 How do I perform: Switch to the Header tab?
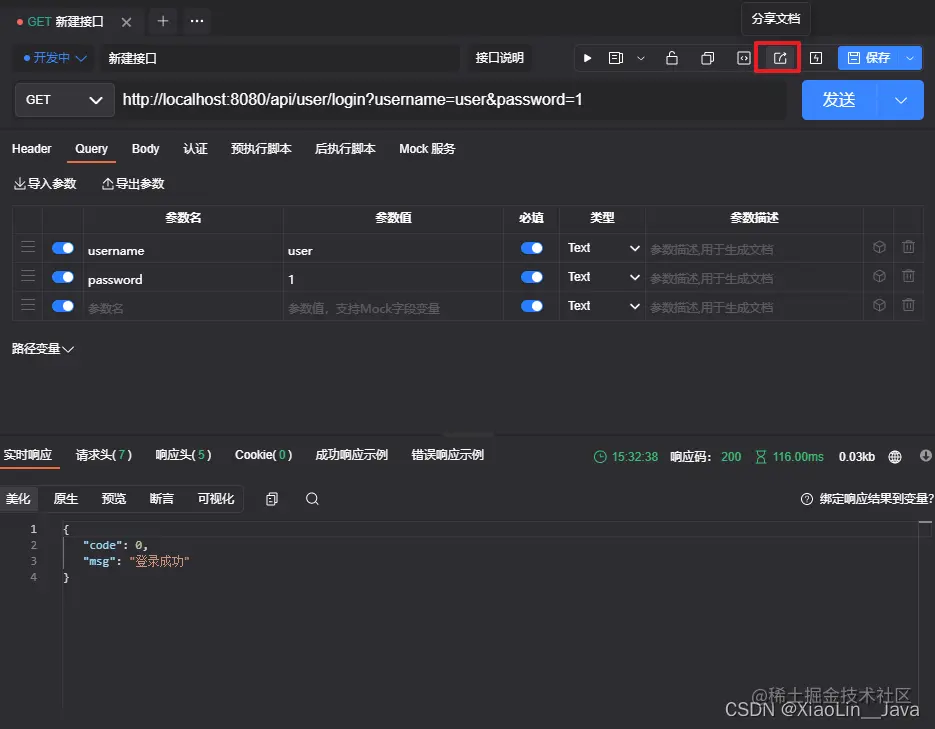(32, 148)
